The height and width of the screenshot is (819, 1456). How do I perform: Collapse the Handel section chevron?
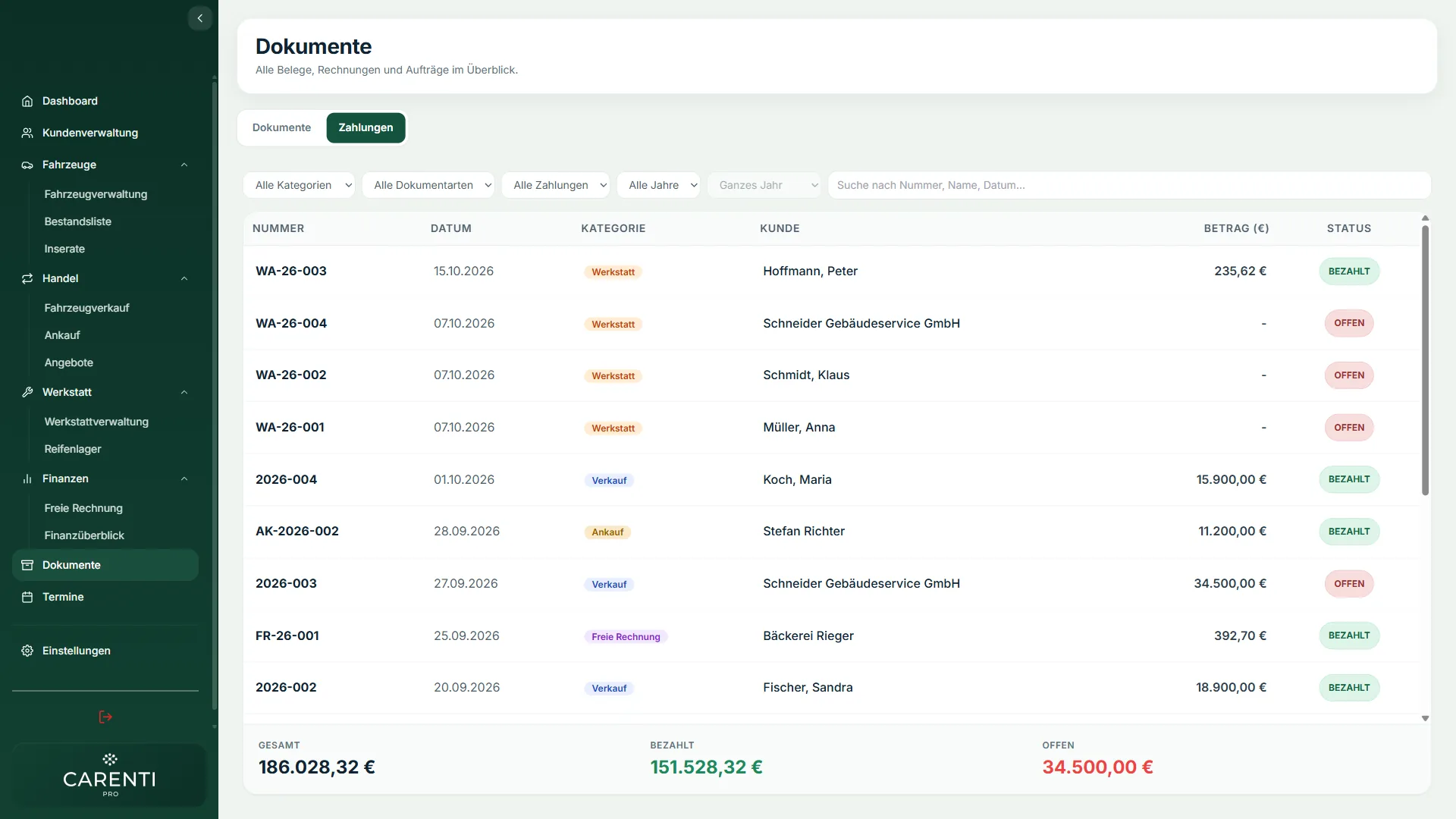point(184,278)
